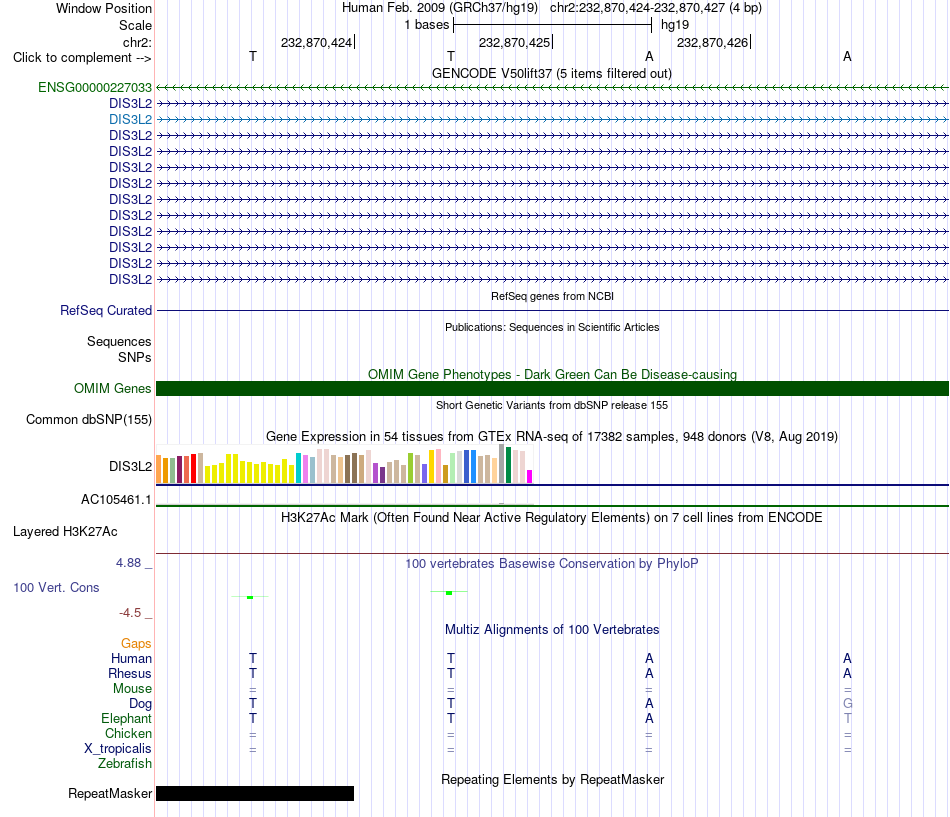Click the Elephant alignment row label
950x817 pixels.
(126, 718)
